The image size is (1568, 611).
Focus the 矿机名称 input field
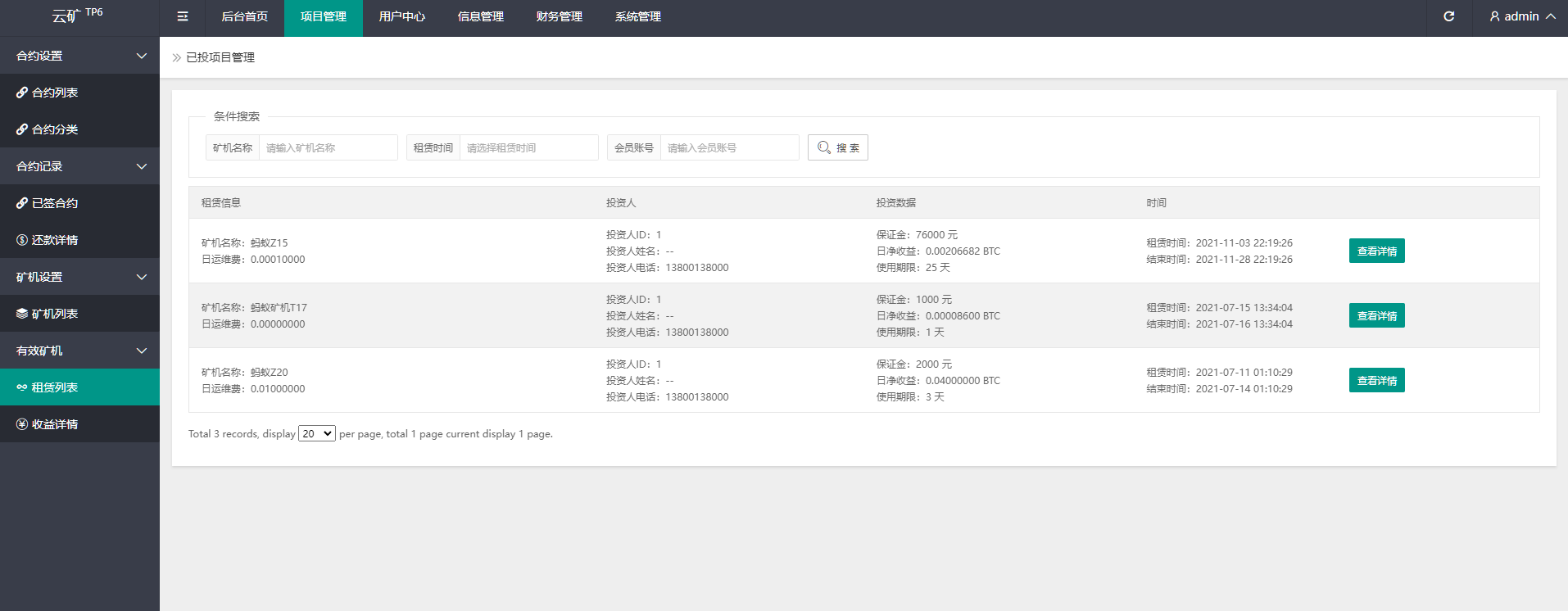point(328,147)
